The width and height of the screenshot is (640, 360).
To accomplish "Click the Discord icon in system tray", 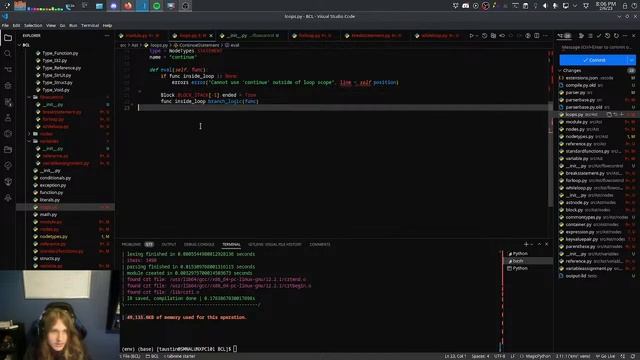I will [466, 6].
